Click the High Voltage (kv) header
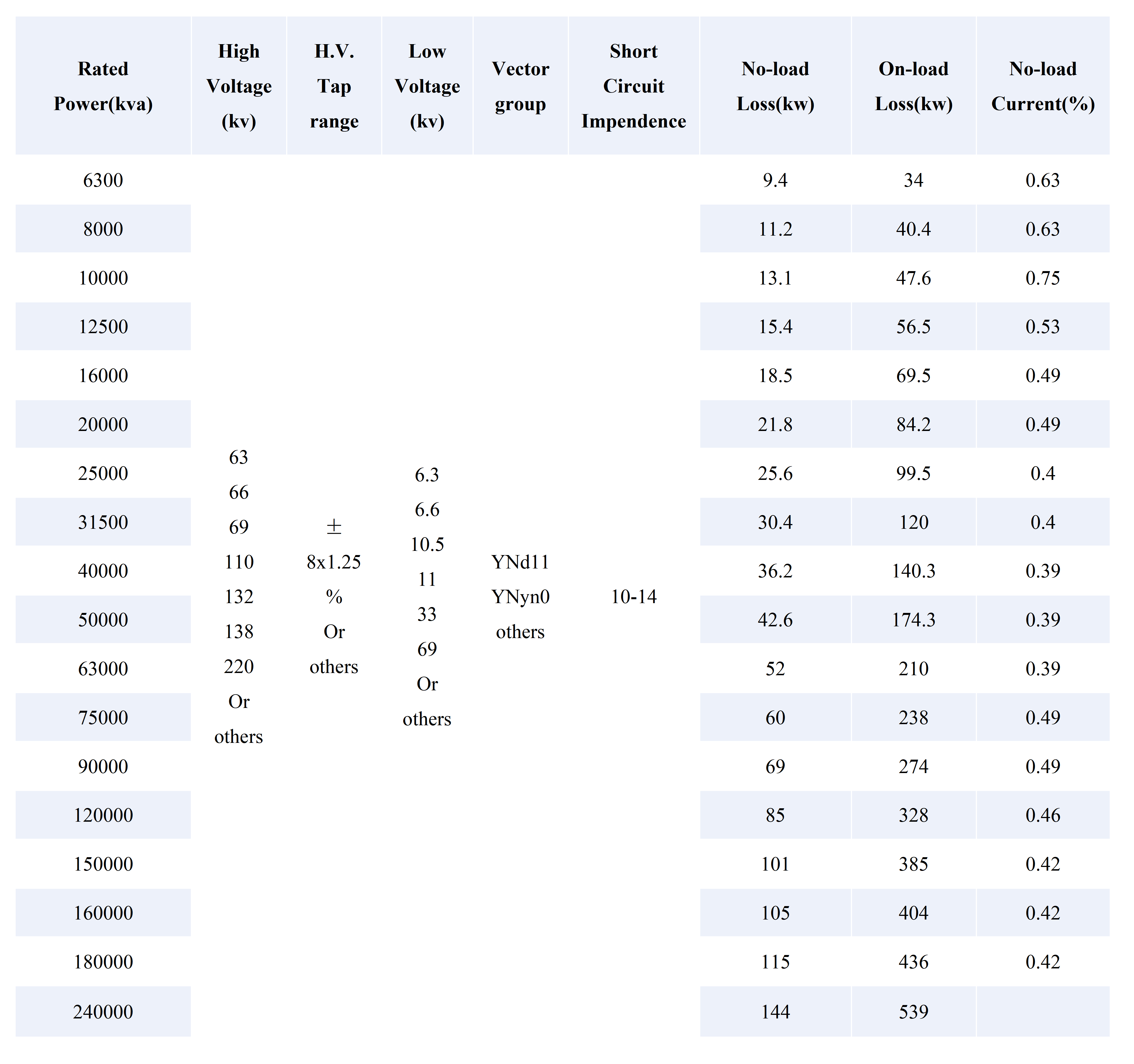The width and height of the screenshot is (1134, 1064). (239, 86)
